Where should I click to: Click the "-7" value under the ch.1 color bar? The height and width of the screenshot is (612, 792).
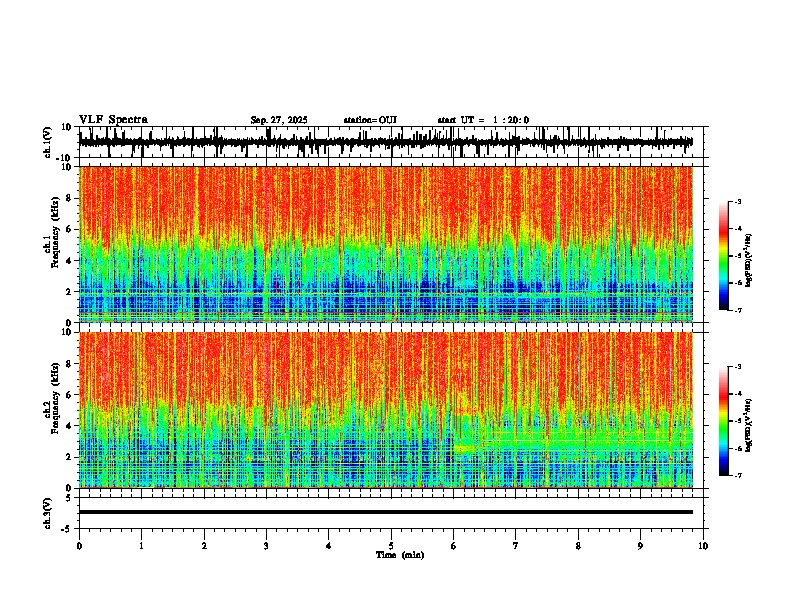point(737,310)
